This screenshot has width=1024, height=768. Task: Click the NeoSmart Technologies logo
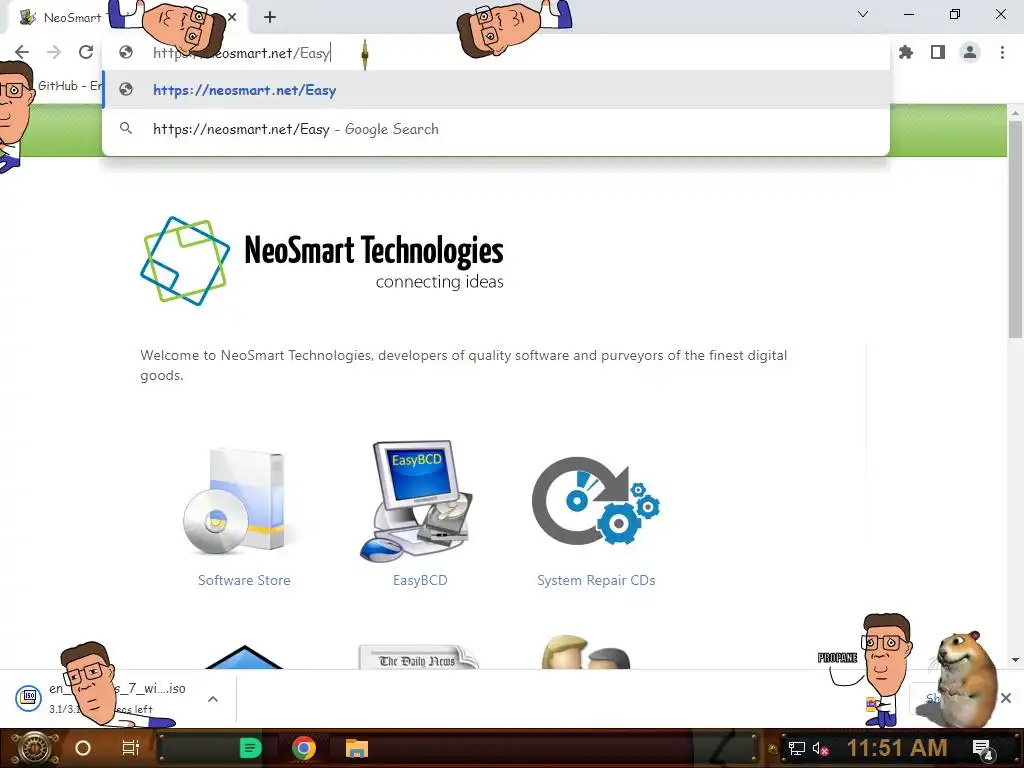click(x=322, y=261)
